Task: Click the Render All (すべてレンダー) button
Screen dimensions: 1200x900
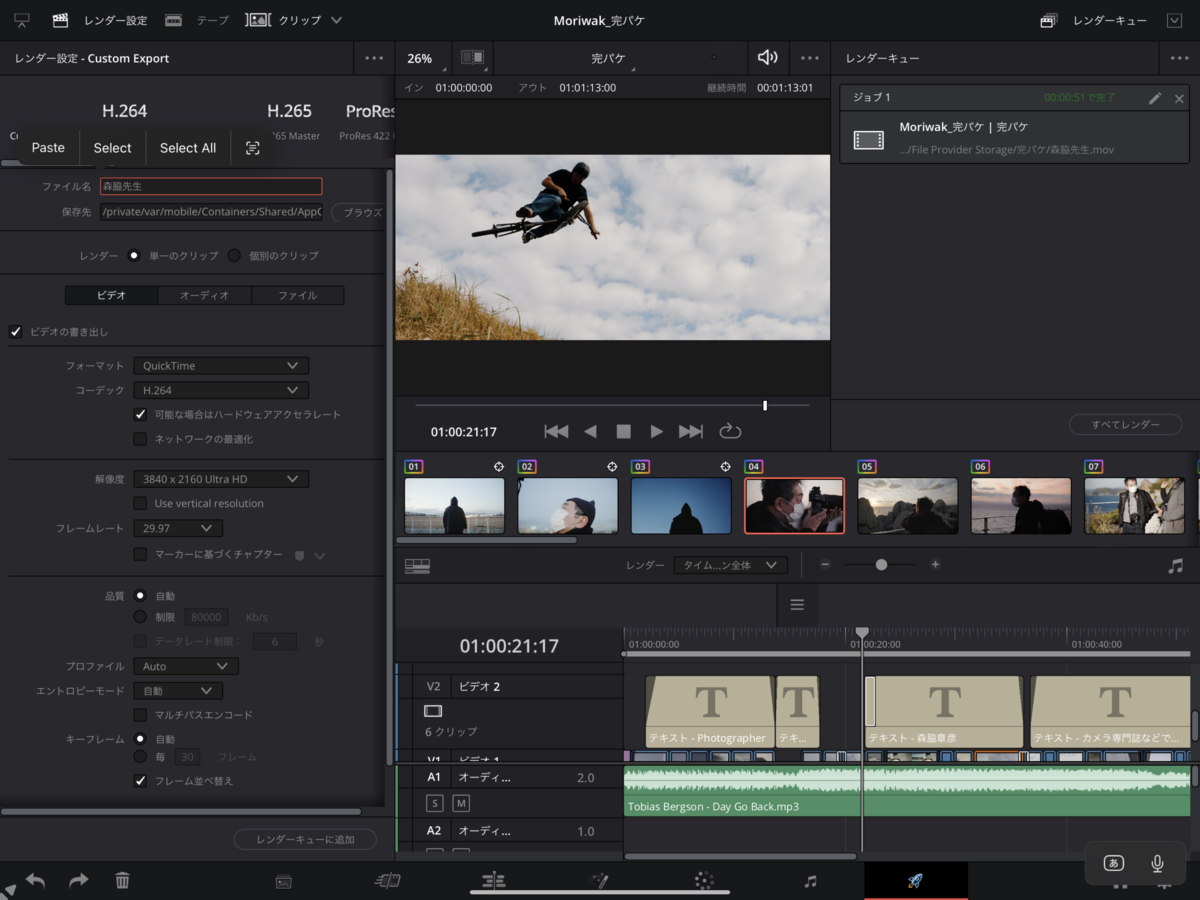Action: coord(1126,424)
